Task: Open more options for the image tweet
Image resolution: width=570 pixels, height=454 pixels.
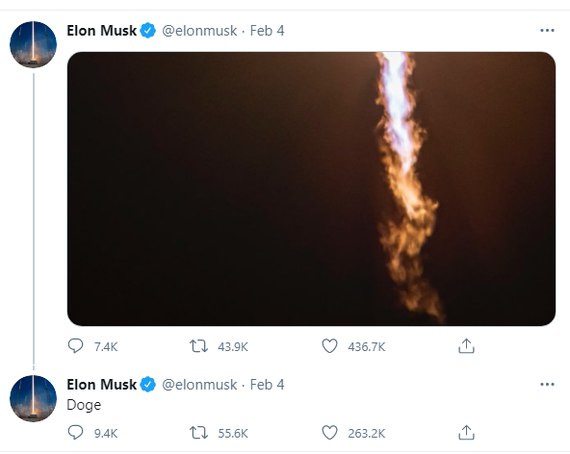Action: coord(547,31)
